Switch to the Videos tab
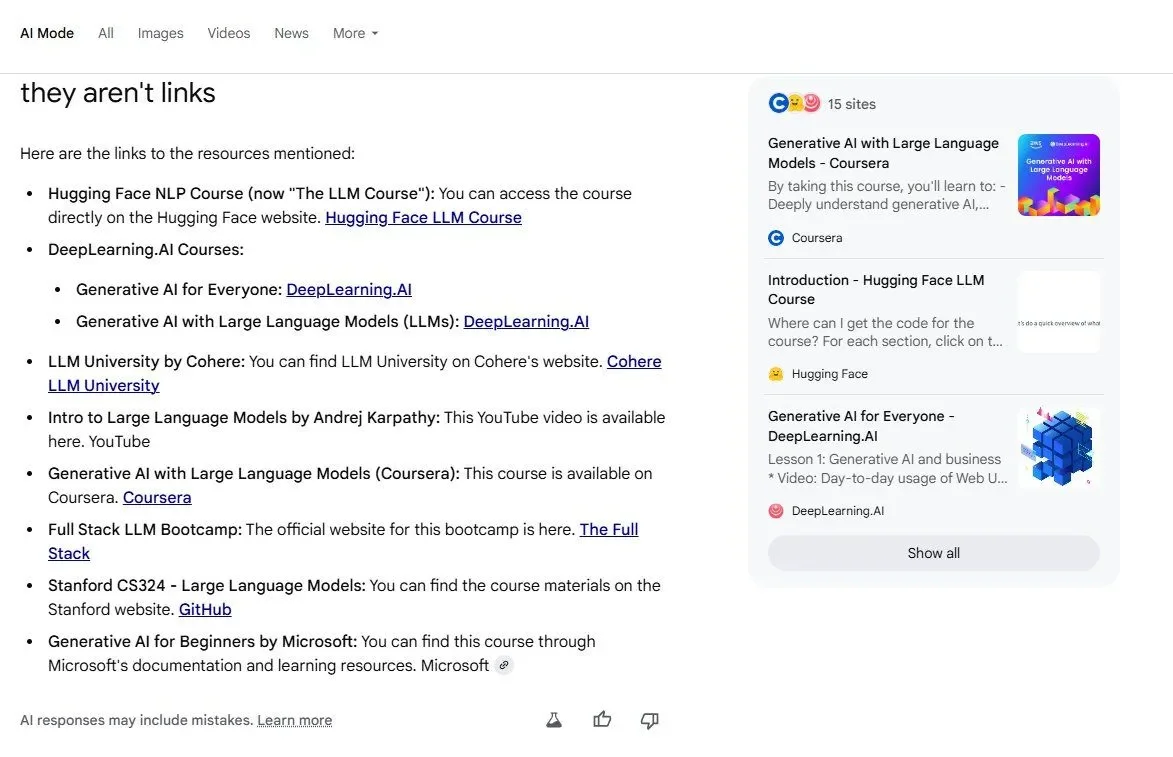Viewport: 1173px width, 757px height. [x=229, y=33]
